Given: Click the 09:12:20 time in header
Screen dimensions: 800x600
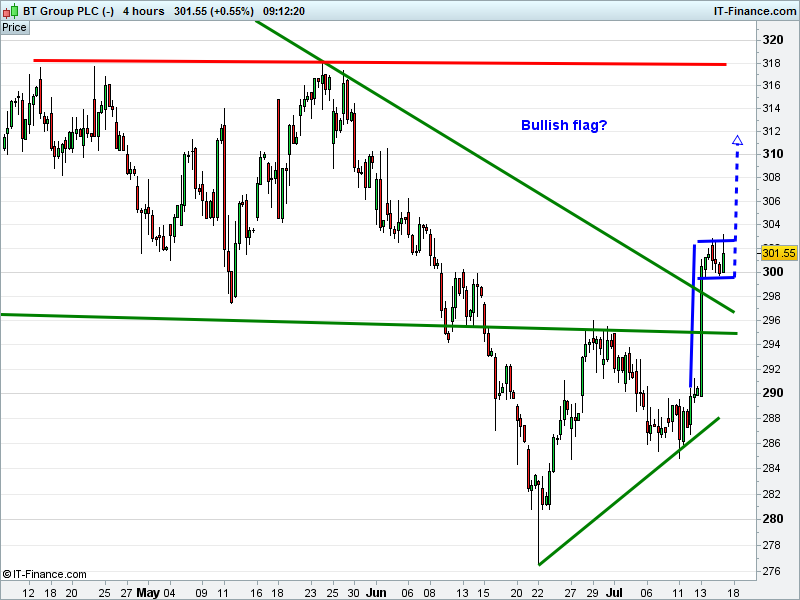Looking at the screenshot, I should [284, 11].
